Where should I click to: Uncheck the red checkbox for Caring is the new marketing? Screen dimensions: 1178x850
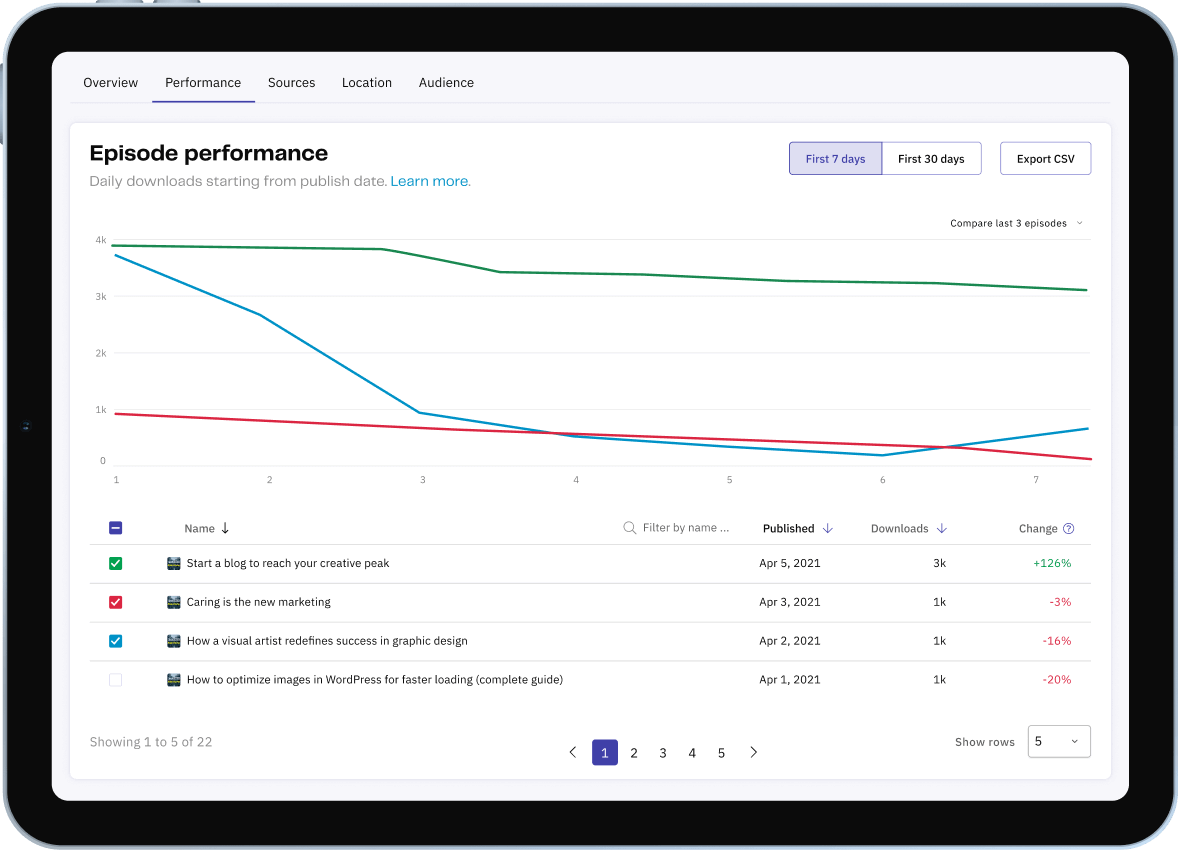click(116, 602)
